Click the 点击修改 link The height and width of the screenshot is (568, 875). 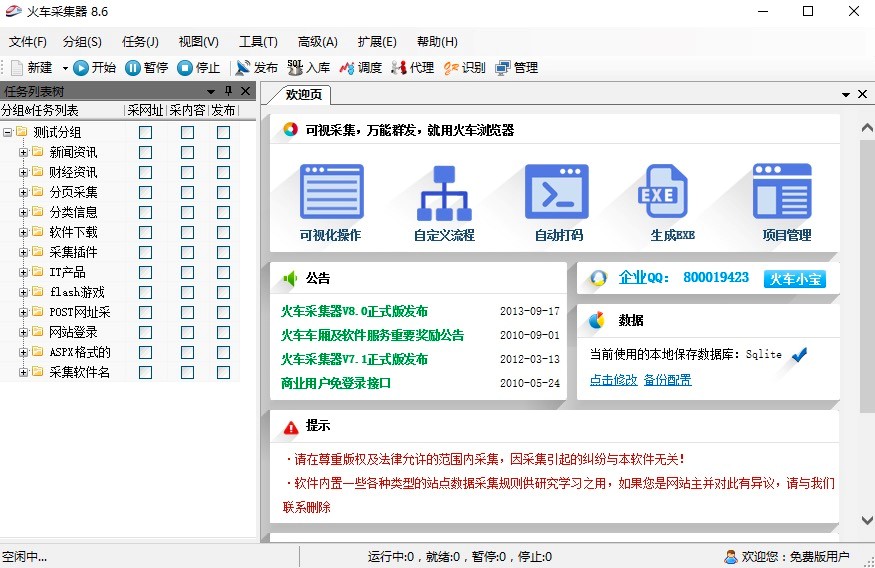pos(613,380)
